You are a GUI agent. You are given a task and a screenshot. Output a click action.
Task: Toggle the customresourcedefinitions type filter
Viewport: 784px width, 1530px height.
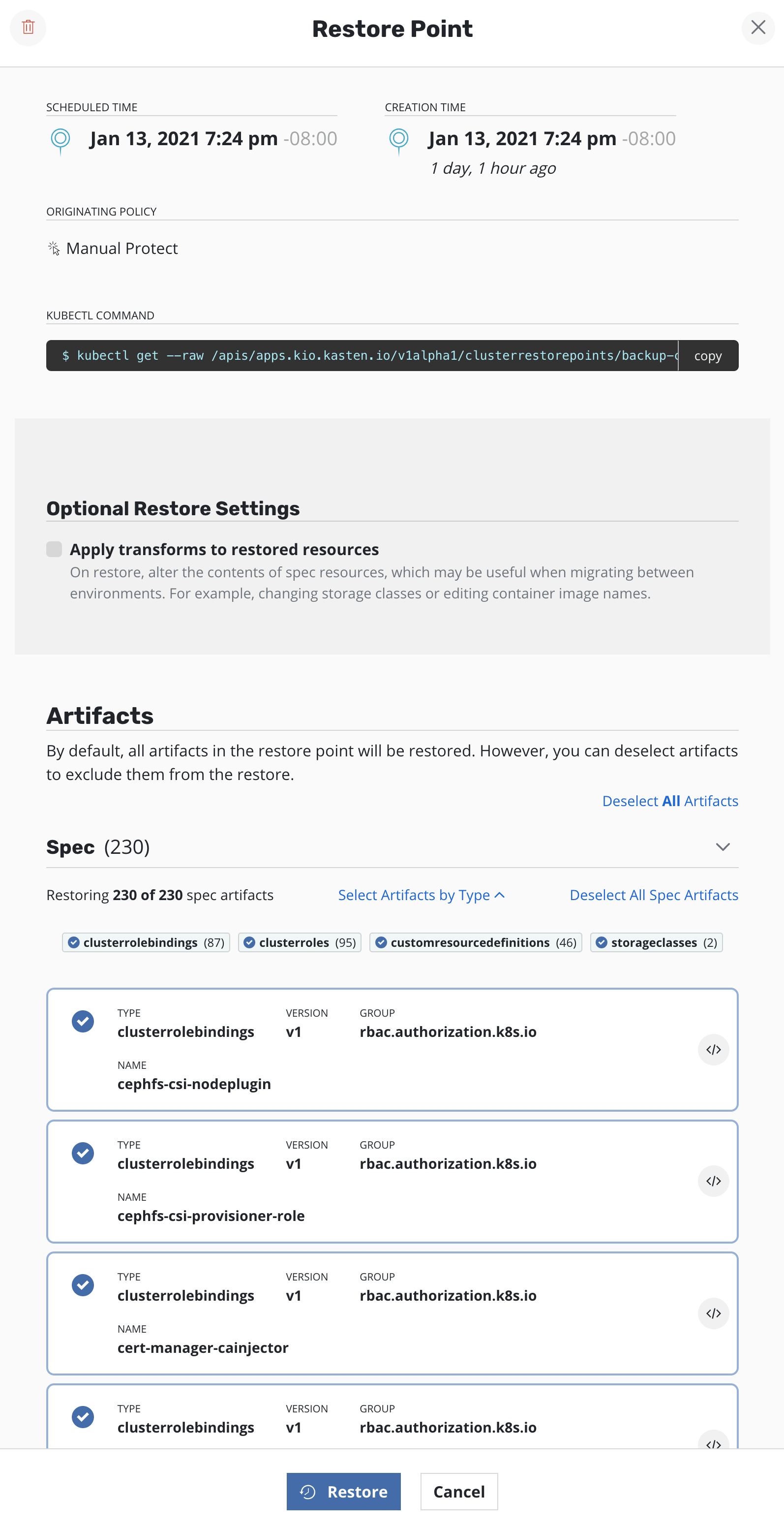coord(476,942)
